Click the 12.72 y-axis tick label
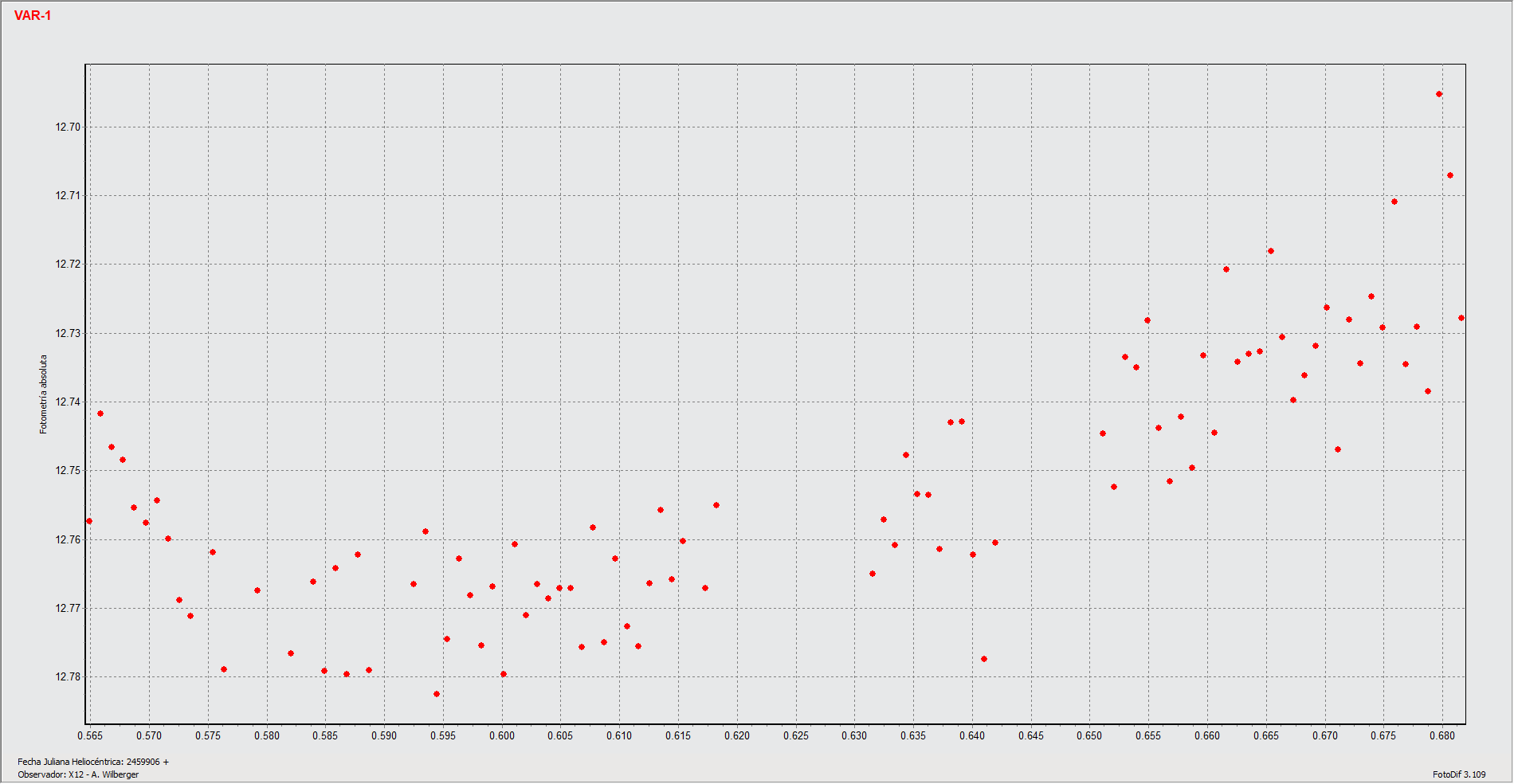This screenshot has width=1514, height=784. click(68, 264)
